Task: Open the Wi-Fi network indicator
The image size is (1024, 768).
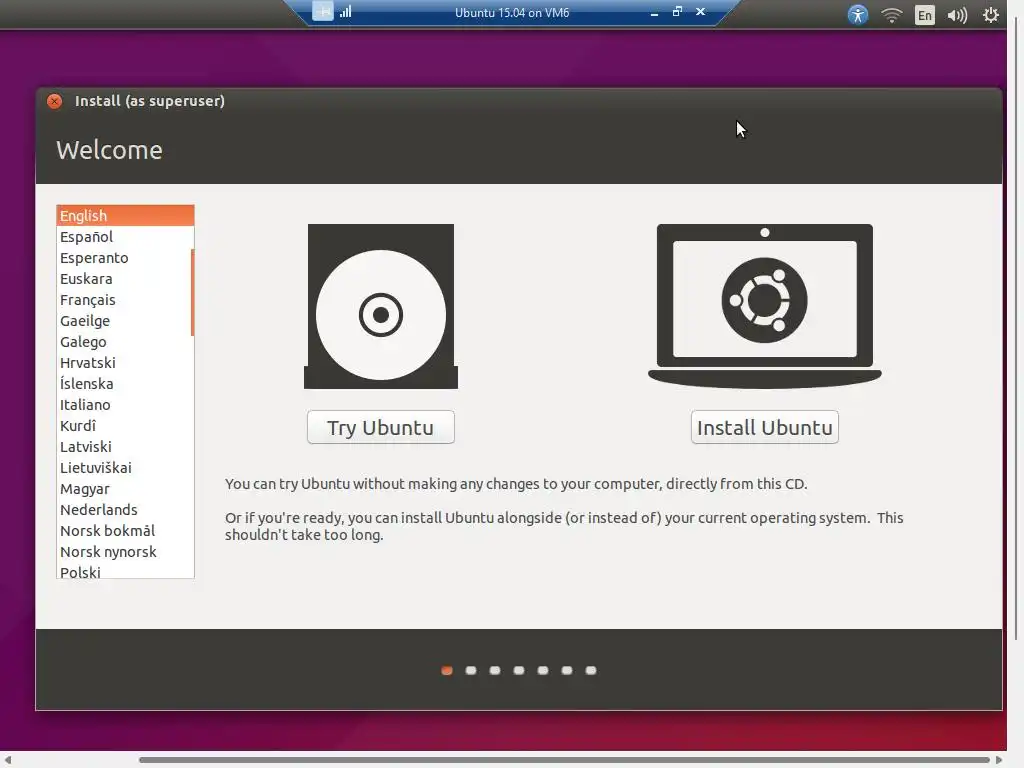Action: pyautogui.click(x=891, y=14)
